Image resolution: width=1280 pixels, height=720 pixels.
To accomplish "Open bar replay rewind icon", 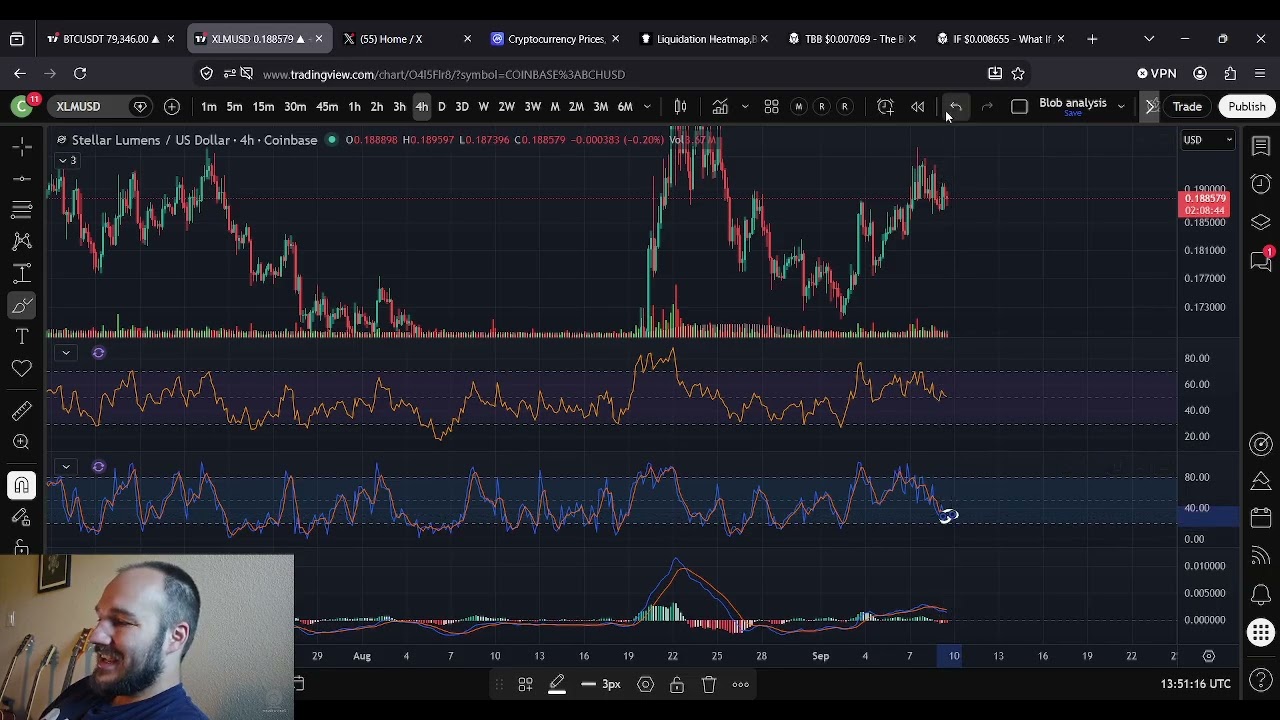I will tap(917, 106).
